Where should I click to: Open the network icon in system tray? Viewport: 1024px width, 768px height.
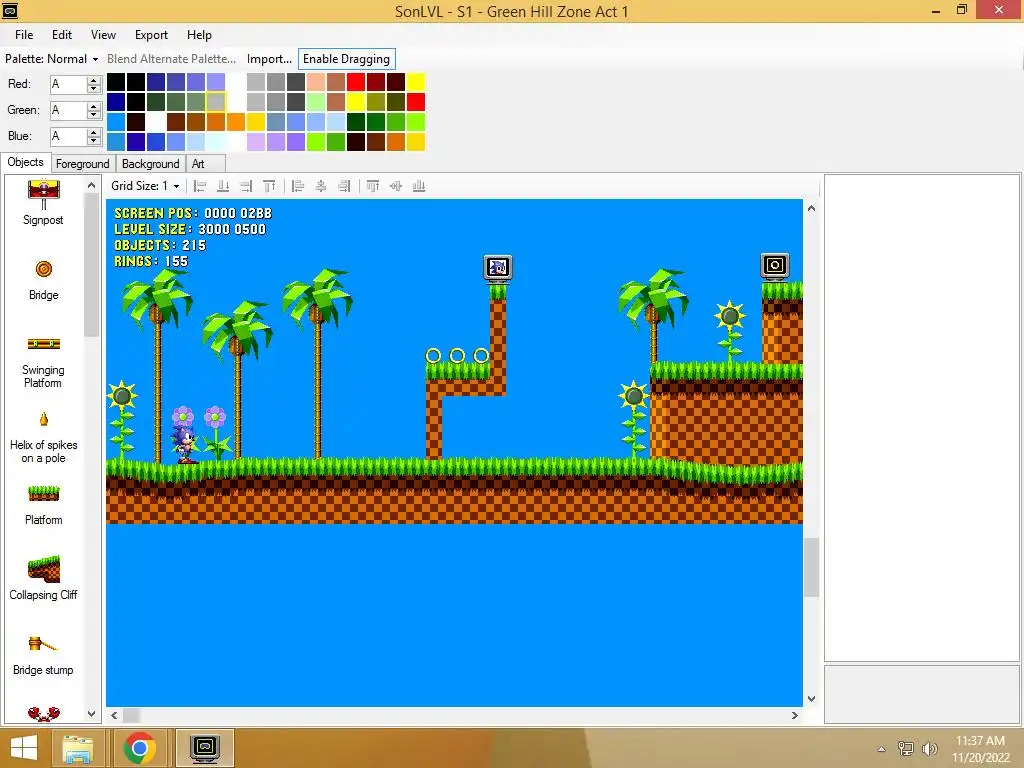coord(906,749)
